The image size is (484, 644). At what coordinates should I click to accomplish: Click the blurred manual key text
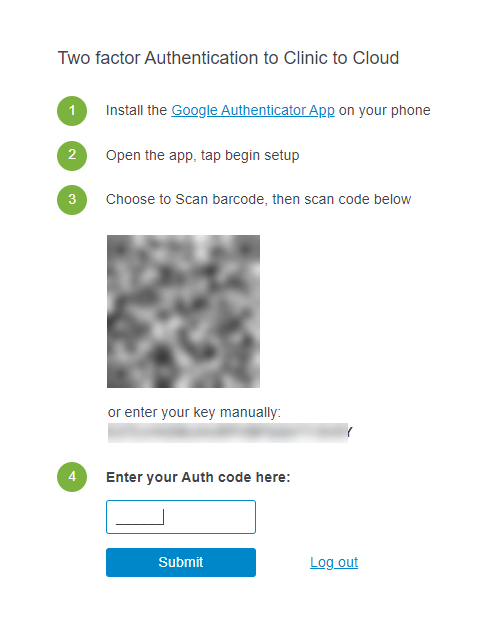pos(228,433)
